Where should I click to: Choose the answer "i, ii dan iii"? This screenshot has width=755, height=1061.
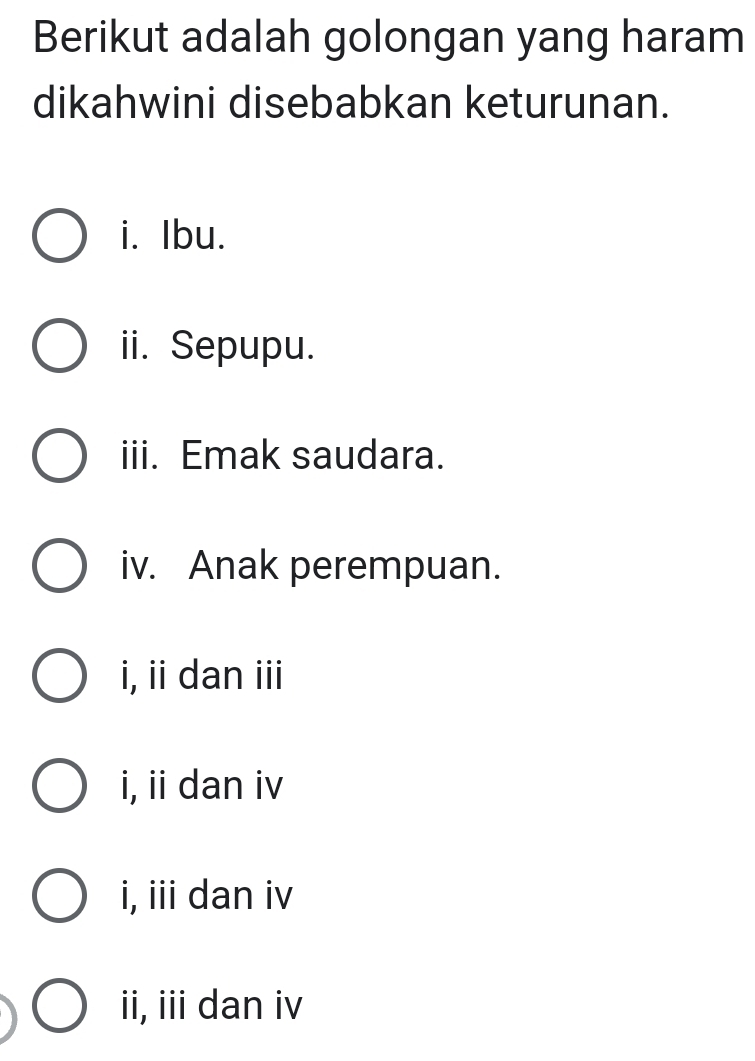point(60,676)
